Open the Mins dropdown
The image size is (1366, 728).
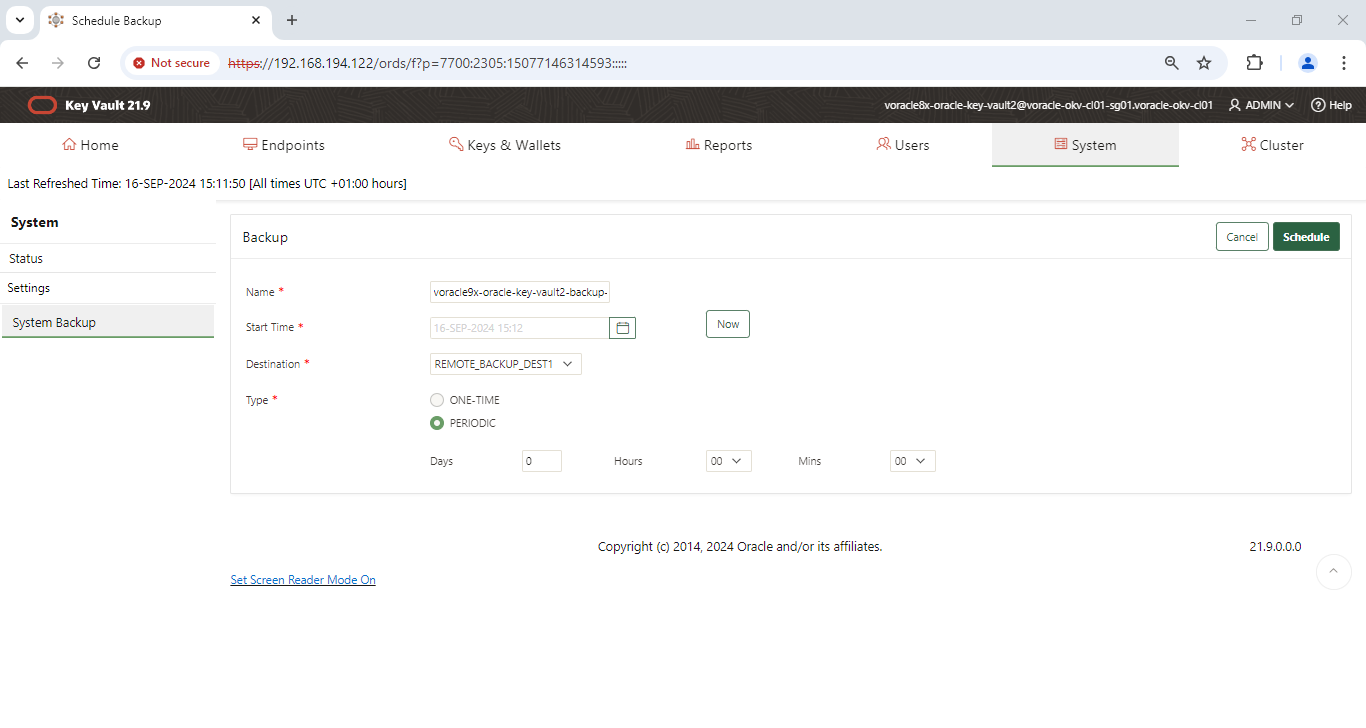click(912, 461)
